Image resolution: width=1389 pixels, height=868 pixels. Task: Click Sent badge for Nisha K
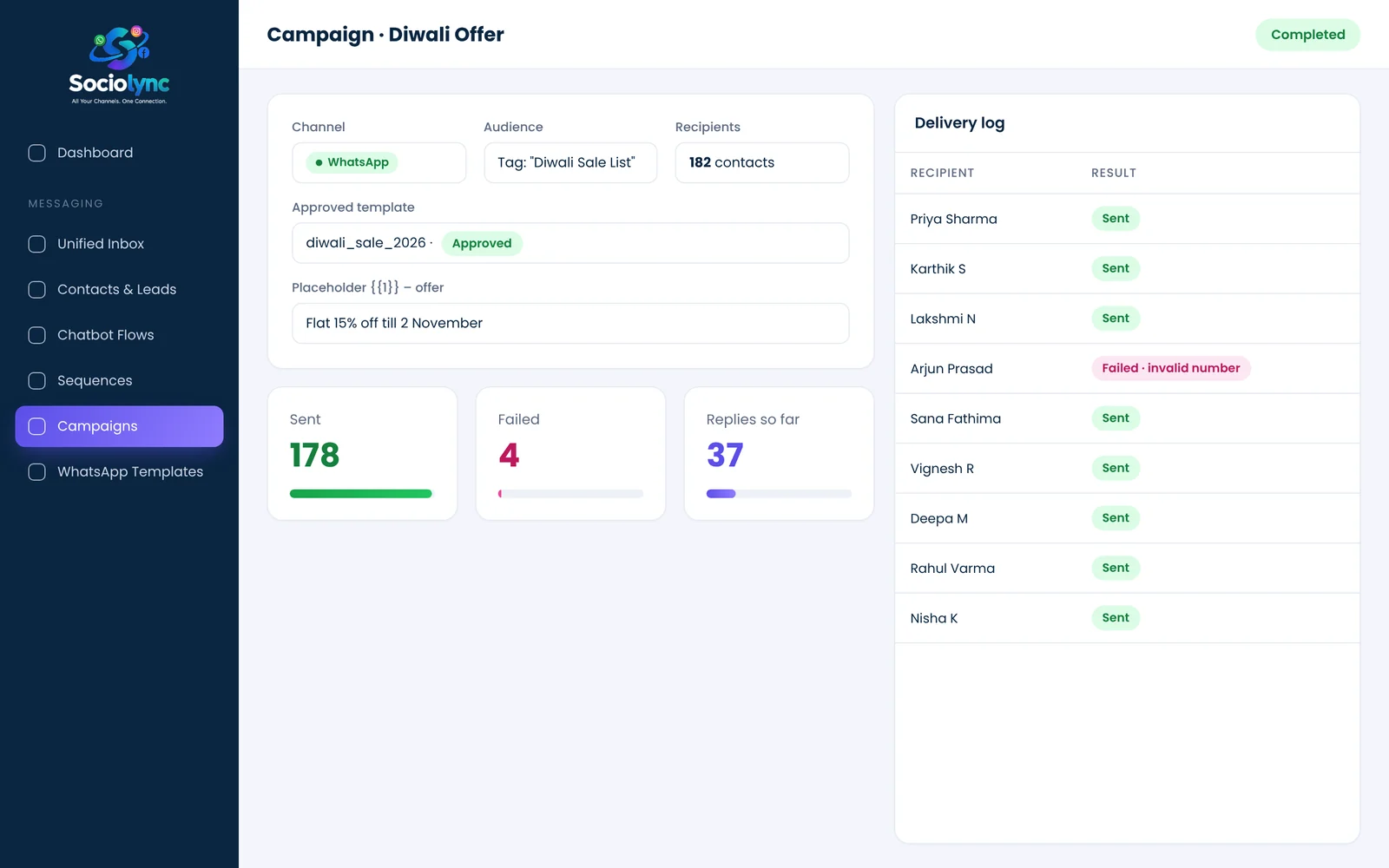click(1116, 618)
